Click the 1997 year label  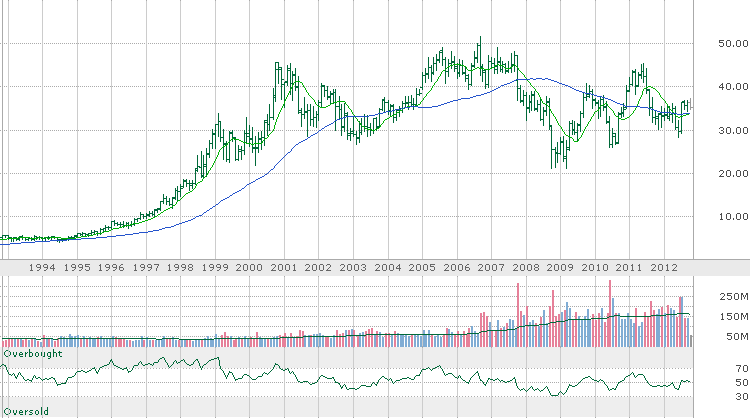coord(146,268)
